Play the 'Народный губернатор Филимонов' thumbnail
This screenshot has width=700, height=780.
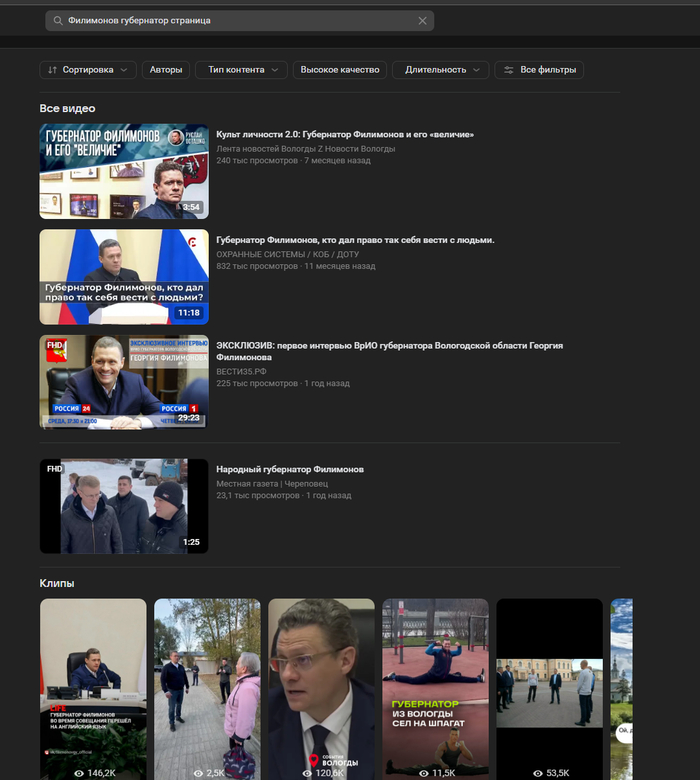tap(124, 506)
